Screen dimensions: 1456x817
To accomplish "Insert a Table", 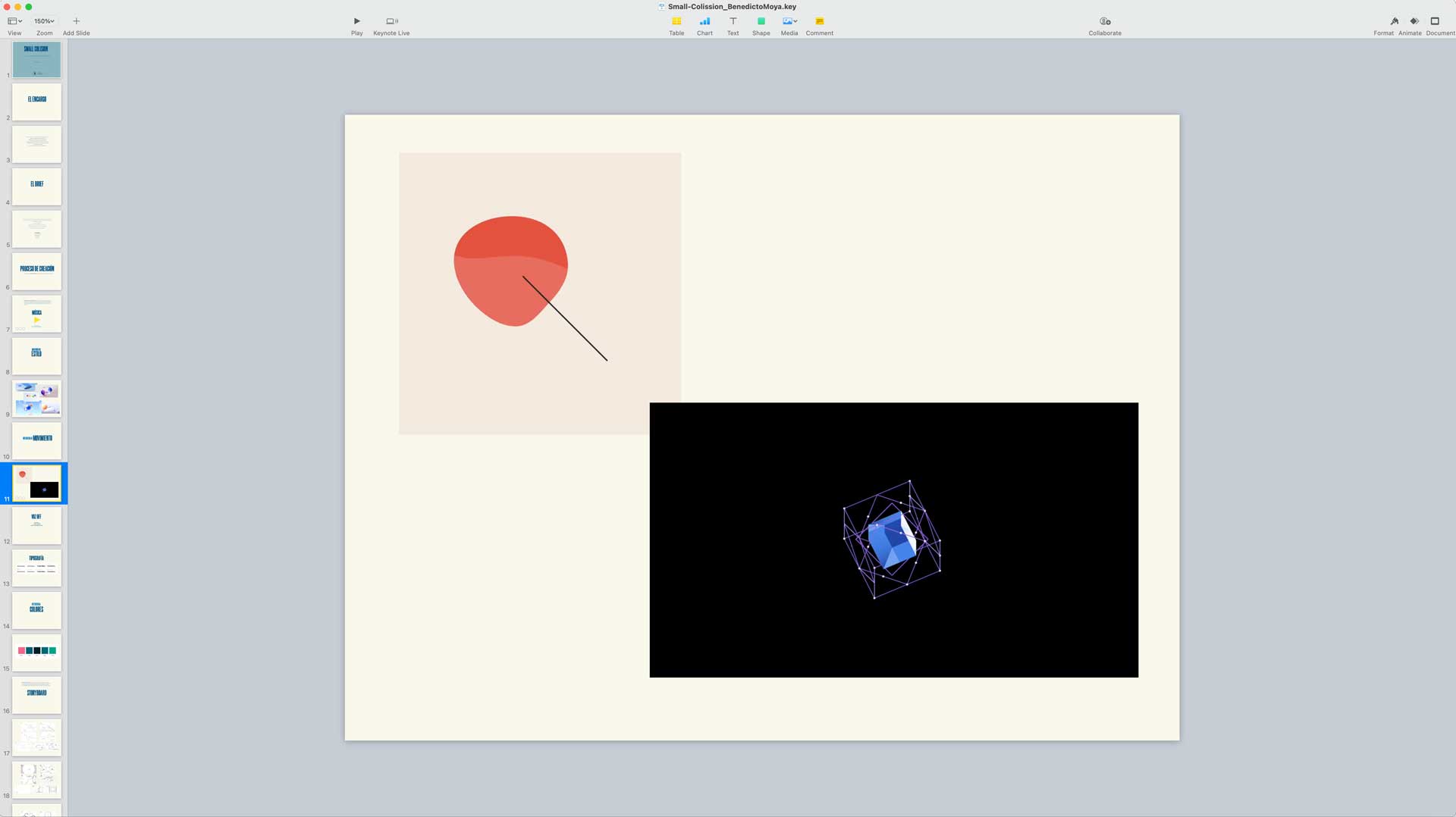I will point(676,21).
